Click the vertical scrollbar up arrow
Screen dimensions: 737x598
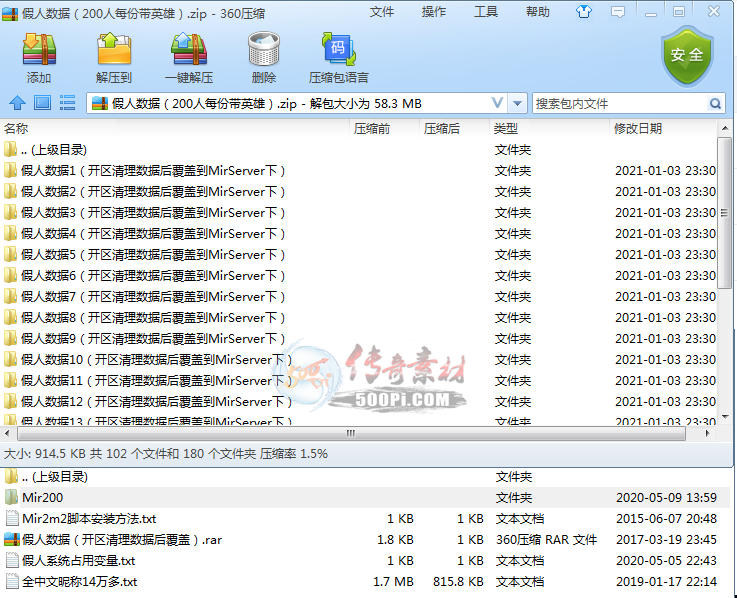coord(725,128)
